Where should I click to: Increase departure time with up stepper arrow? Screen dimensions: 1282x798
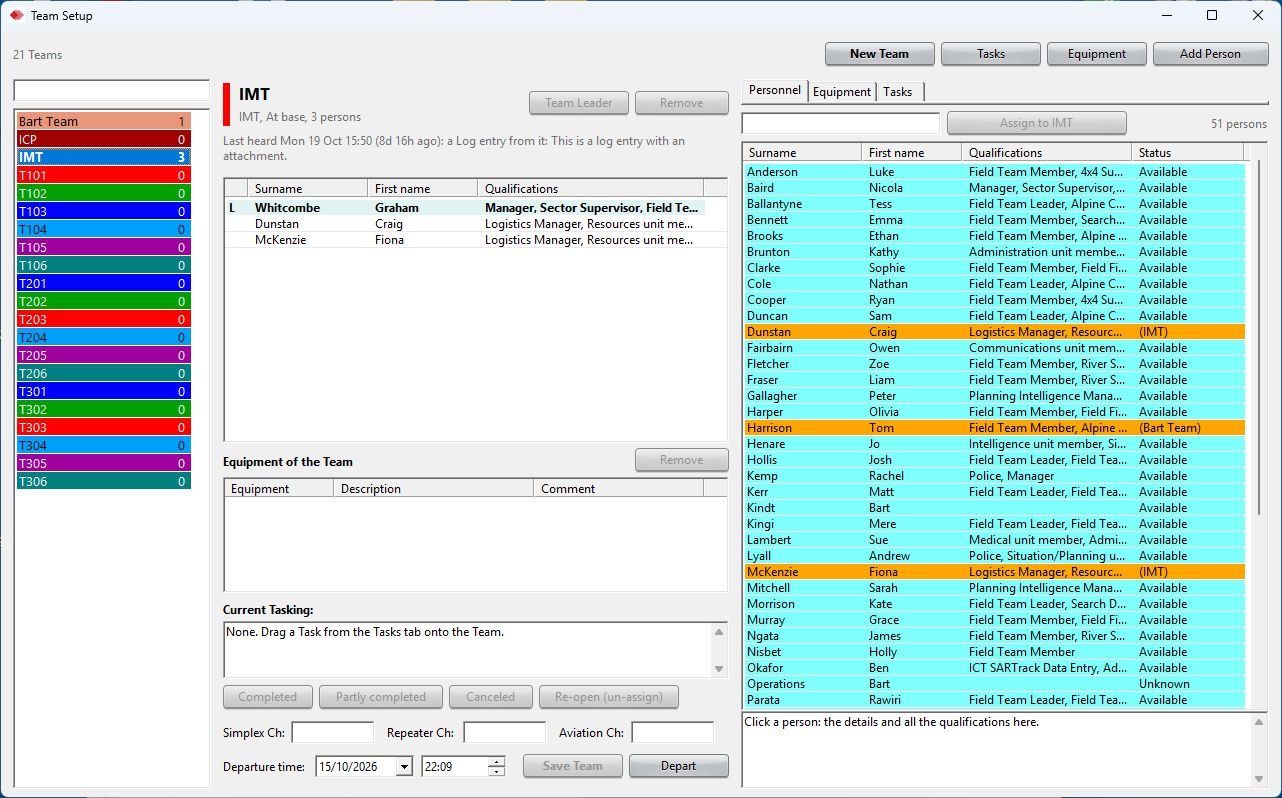(497, 762)
